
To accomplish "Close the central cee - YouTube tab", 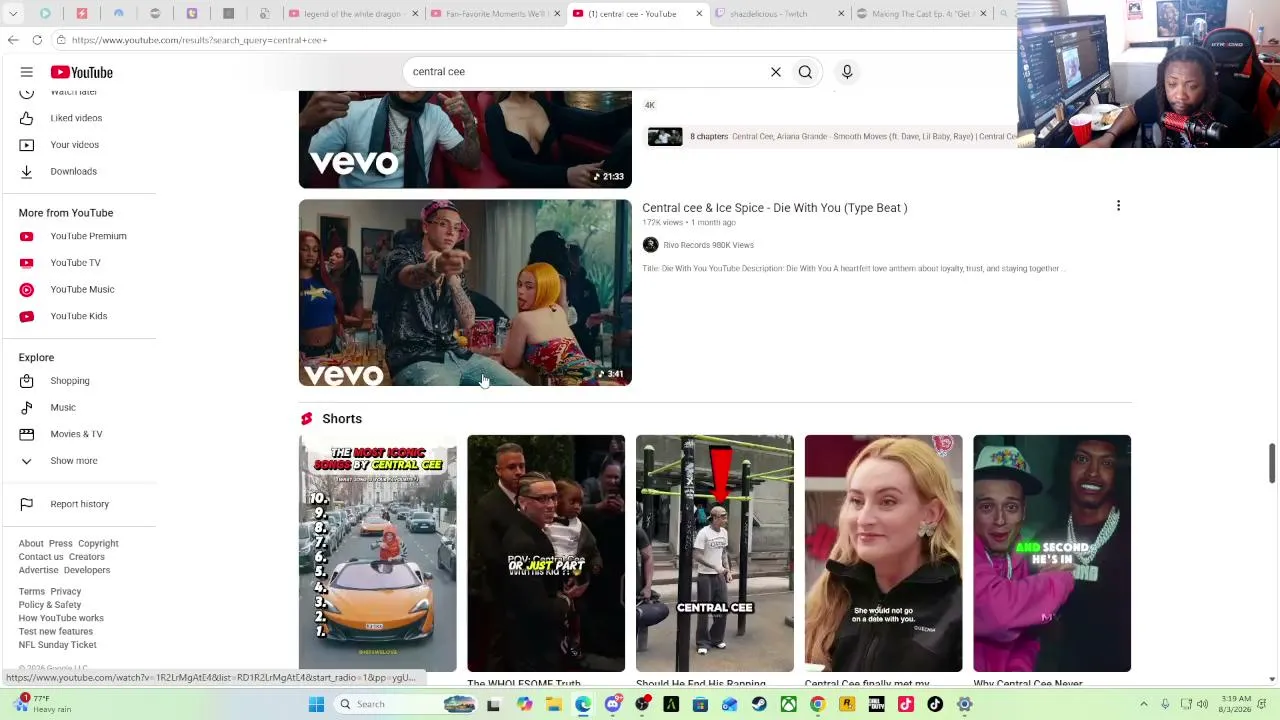I will pyautogui.click(x=699, y=14).
